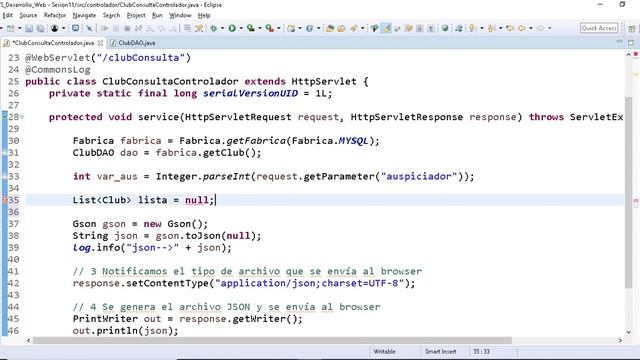
Task: Select the ClubConsultaControlador.java tab
Action: tap(53, 43)
